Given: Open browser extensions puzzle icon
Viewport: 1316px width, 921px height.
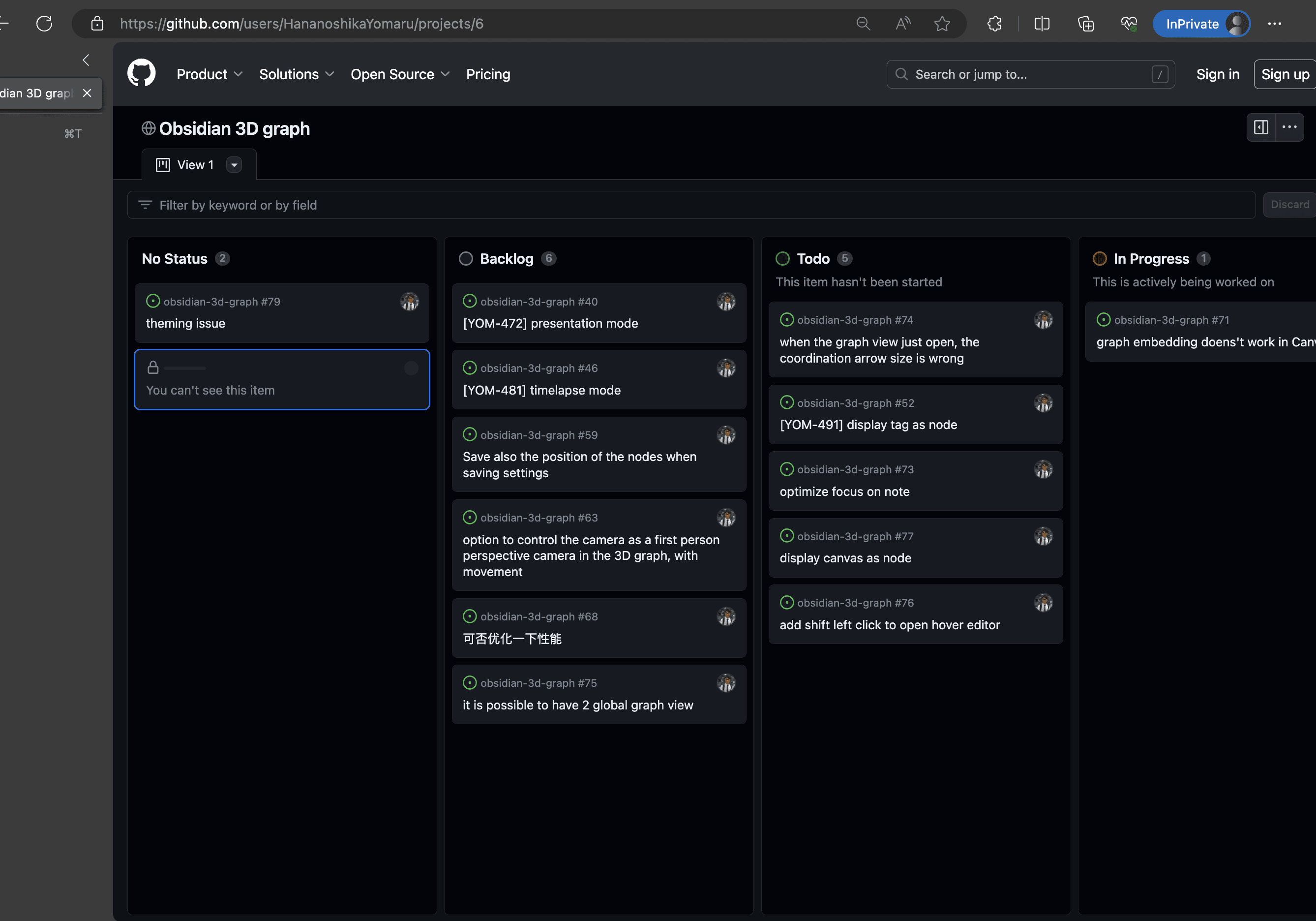Looking at the screenshot, I should 994,24.
